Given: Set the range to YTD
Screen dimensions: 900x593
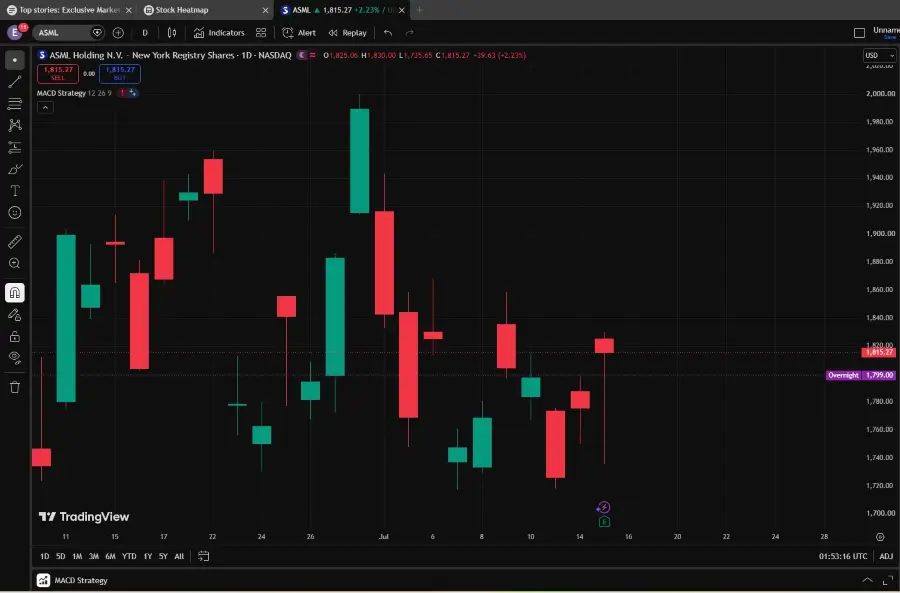Looking at the screenshot, I should point(129,556).
